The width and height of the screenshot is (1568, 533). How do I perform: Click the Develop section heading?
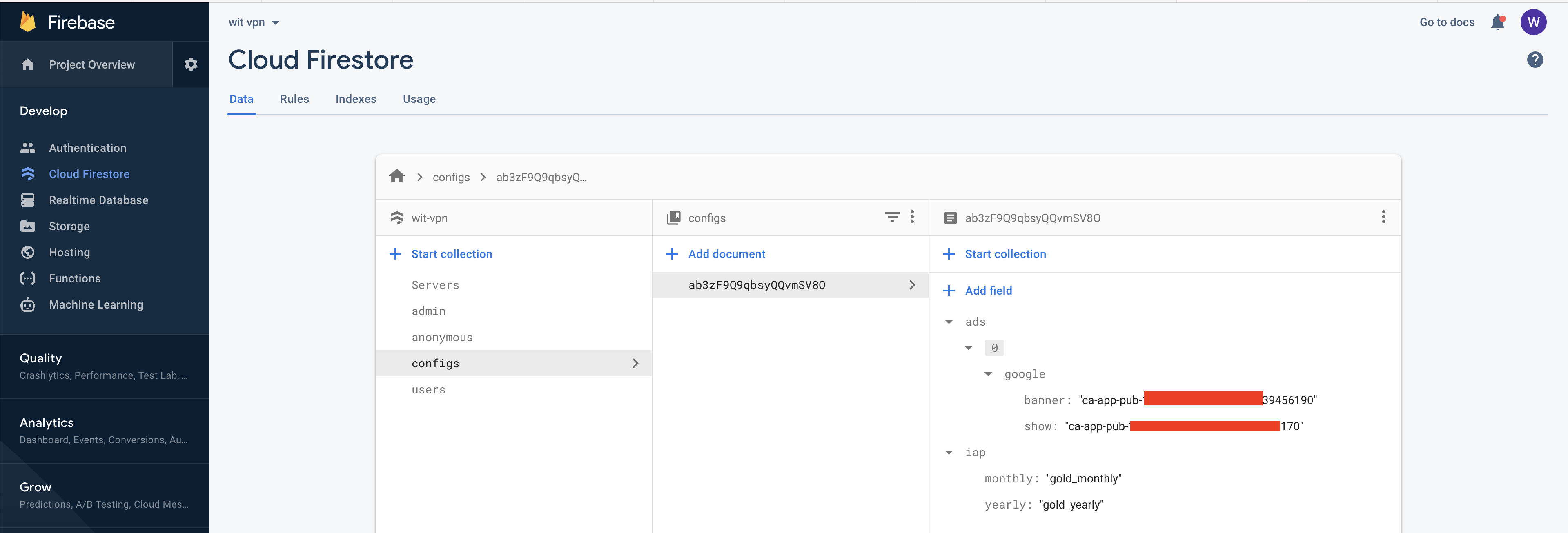[43, 111]
